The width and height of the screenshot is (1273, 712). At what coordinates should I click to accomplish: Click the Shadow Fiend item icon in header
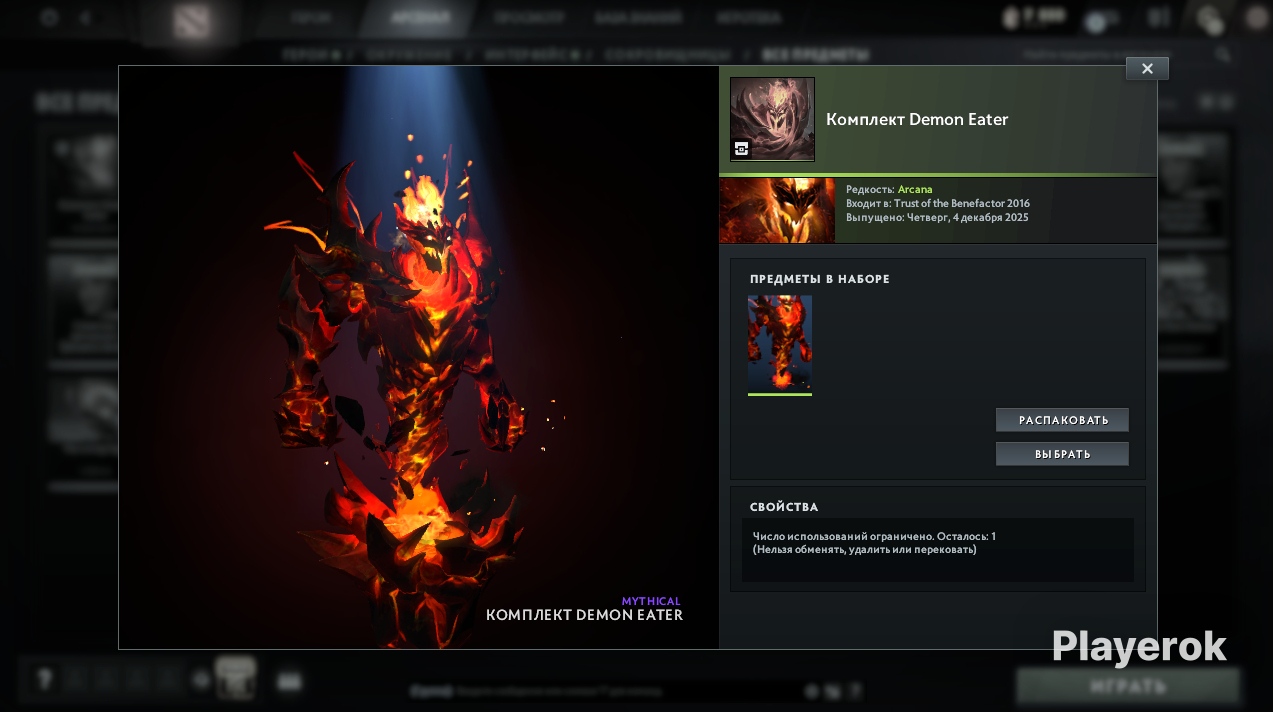coord(772,119)
